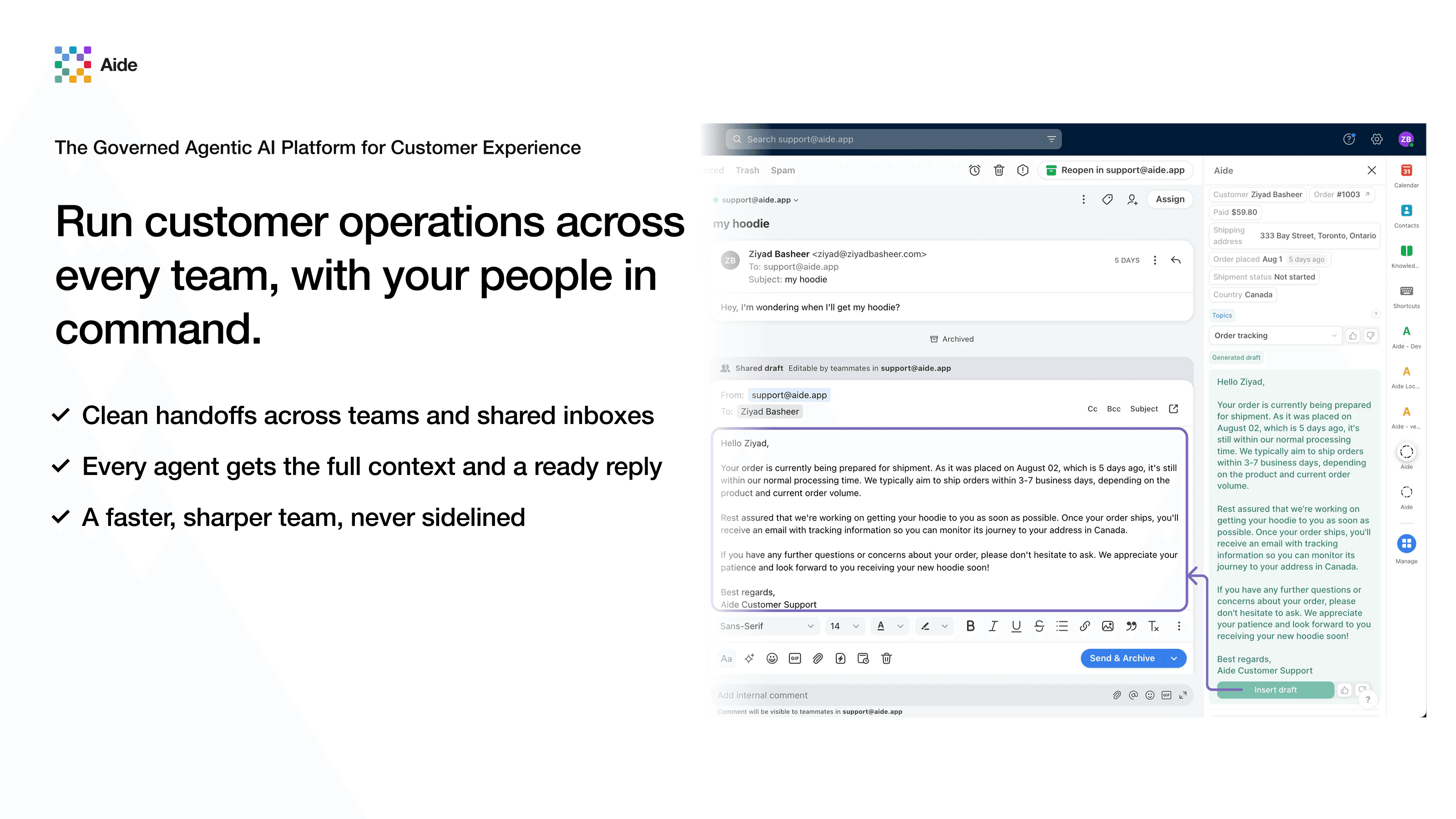
Task: Click Reopen in support@aide.app button
Action: click(x=1115, y=170)
